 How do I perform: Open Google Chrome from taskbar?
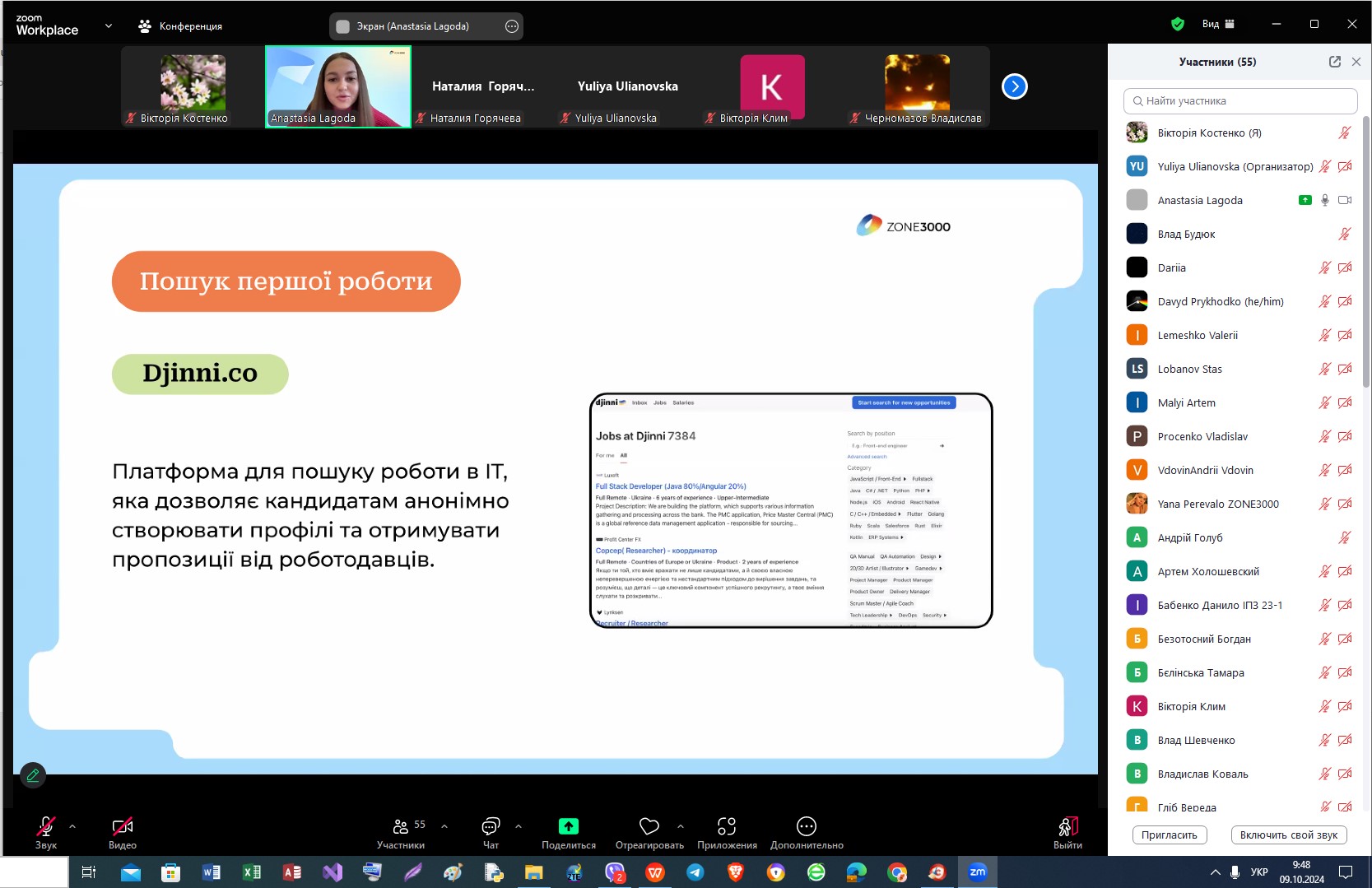(897, 872)
